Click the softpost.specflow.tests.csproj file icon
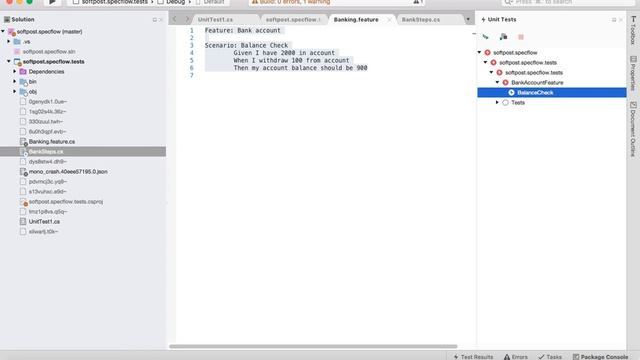640x360 pixels. click(x=23, y=202)
